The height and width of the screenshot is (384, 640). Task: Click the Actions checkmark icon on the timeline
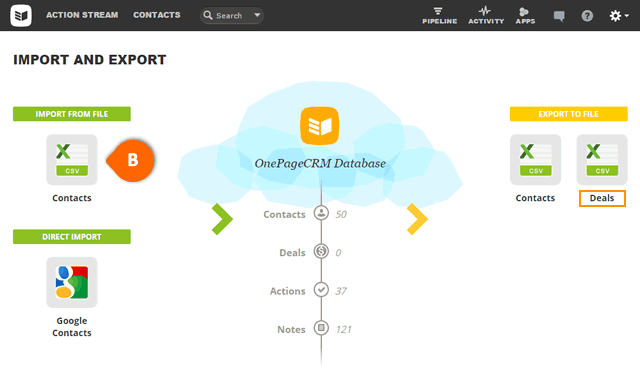pos(321,290)
